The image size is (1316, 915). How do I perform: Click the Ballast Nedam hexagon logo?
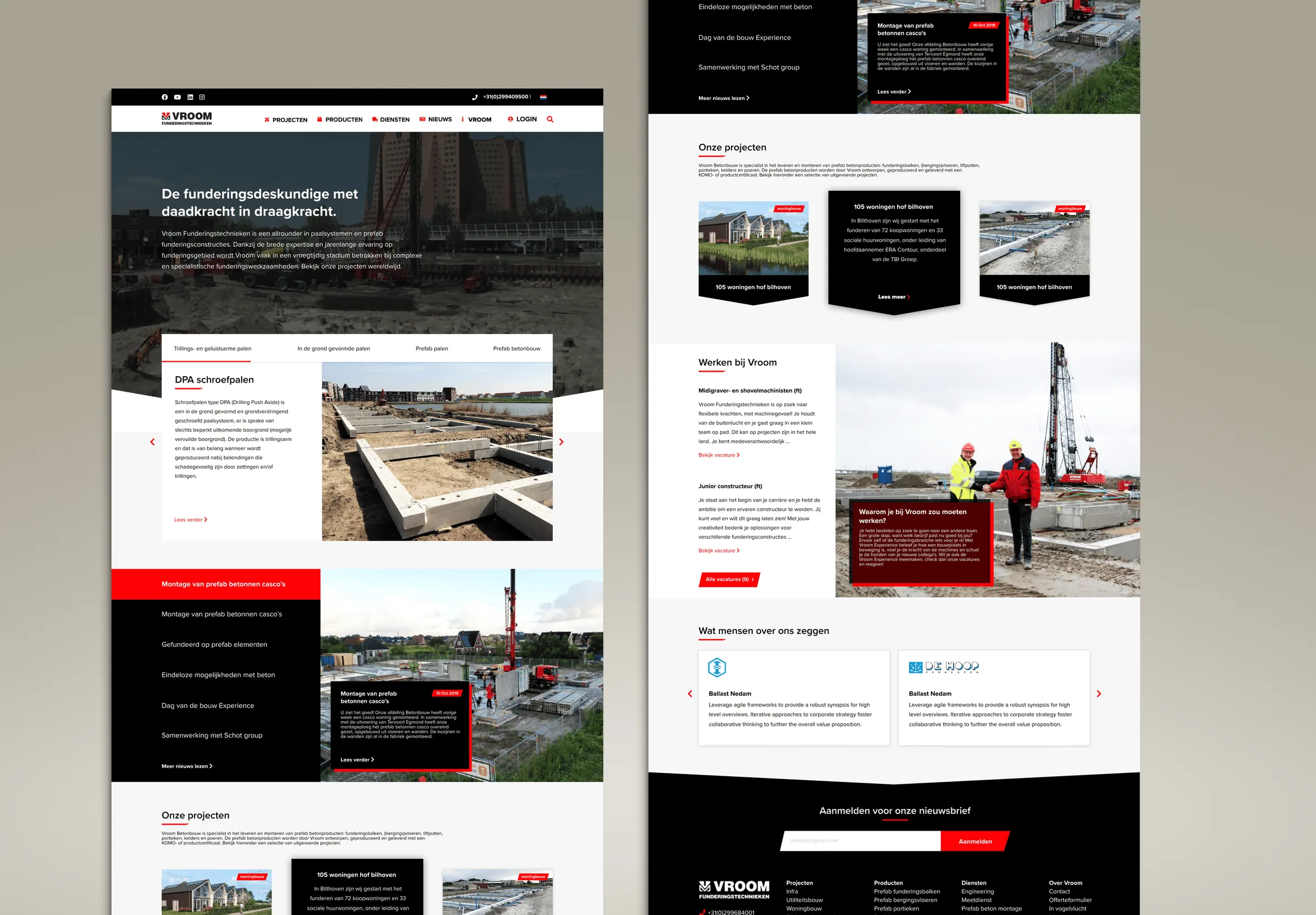pyautogui.click(x=717, y=668)
